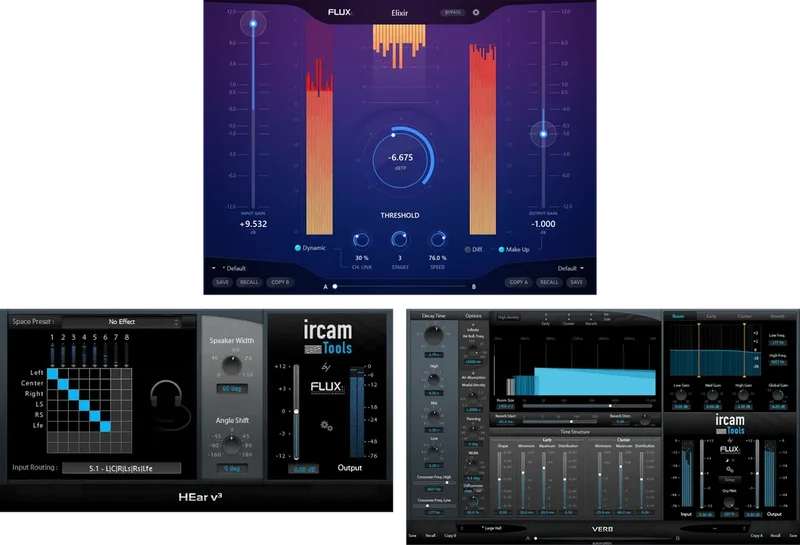Toggle the Center row active matrix cell
Image resolution: width=800 pixels, height=545 pixels.
click(x=63, y=384)
